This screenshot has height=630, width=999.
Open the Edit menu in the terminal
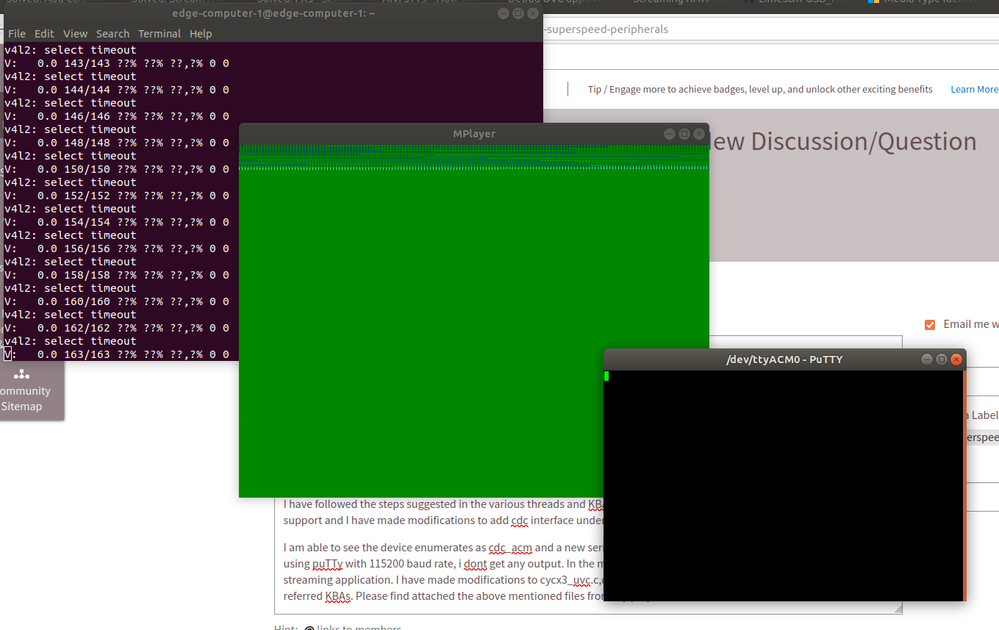pyautogui.click(x=44, y=34)
